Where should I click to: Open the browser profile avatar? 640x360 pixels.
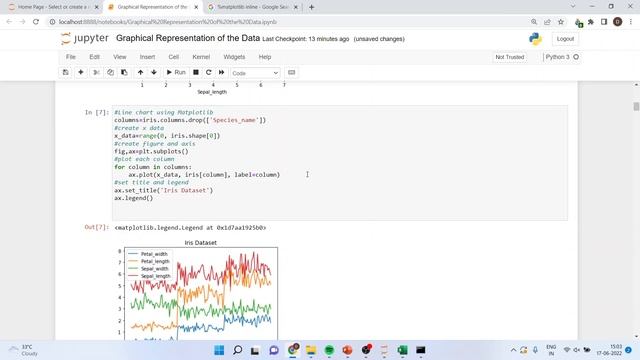tap(618, 22)
